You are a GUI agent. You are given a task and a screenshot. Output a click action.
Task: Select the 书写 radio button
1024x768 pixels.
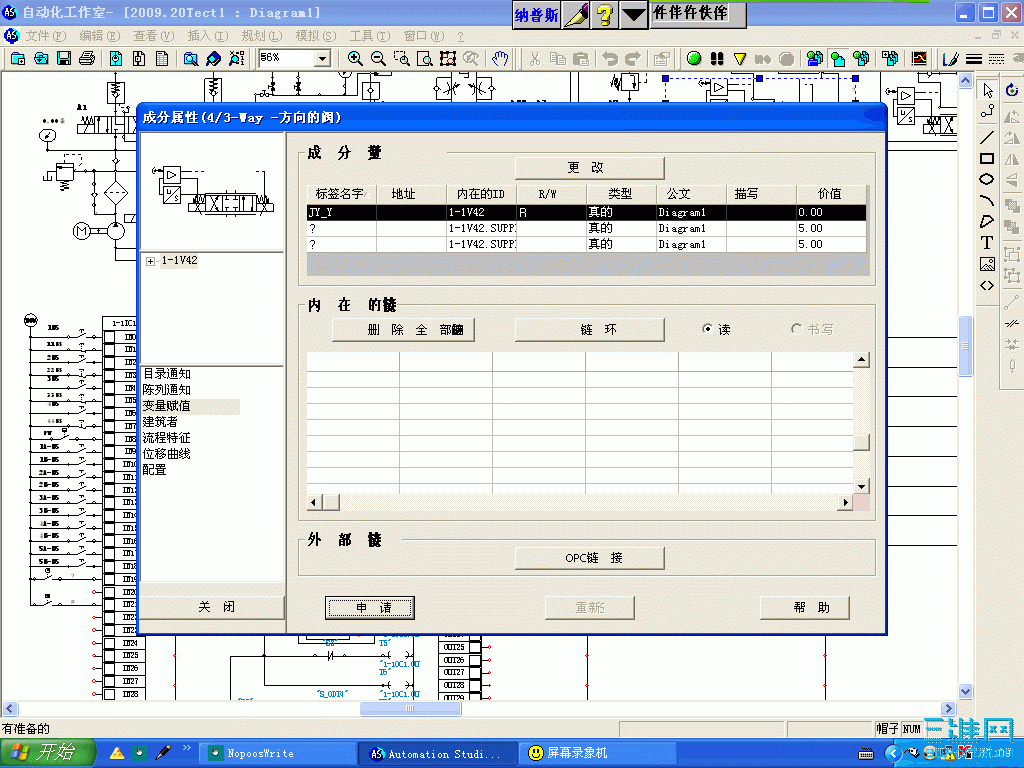click(x=796, y=328)
